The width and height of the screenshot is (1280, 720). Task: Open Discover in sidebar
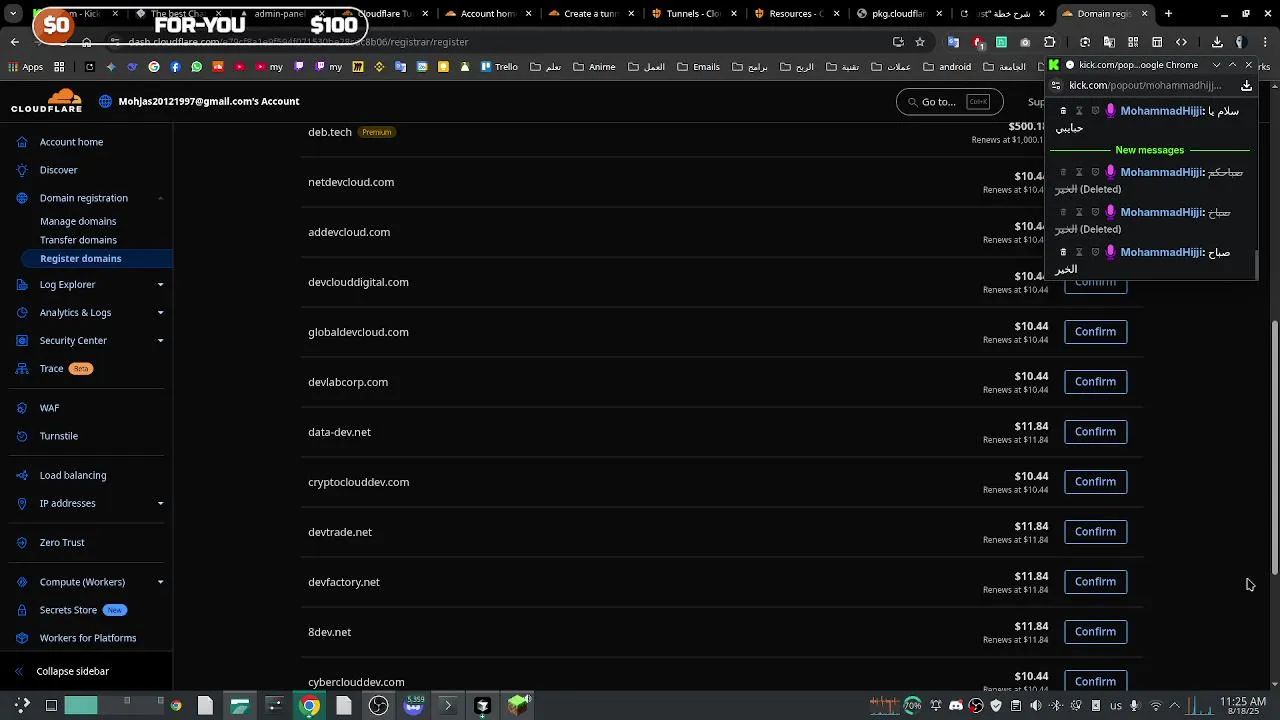(x=58, y=170)
